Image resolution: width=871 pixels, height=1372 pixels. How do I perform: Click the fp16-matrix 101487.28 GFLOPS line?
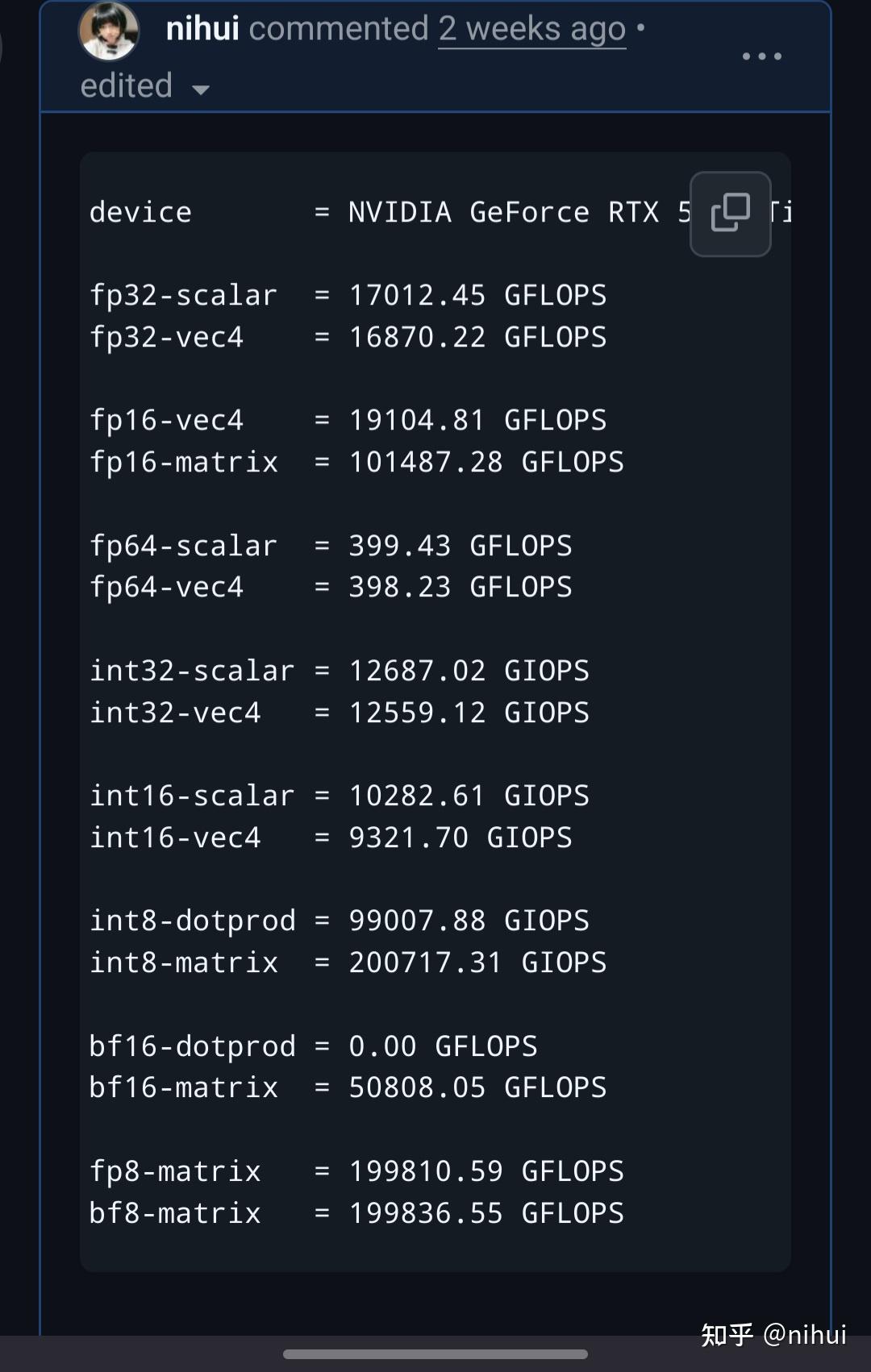pyautogui.click(x=356, y=463)
